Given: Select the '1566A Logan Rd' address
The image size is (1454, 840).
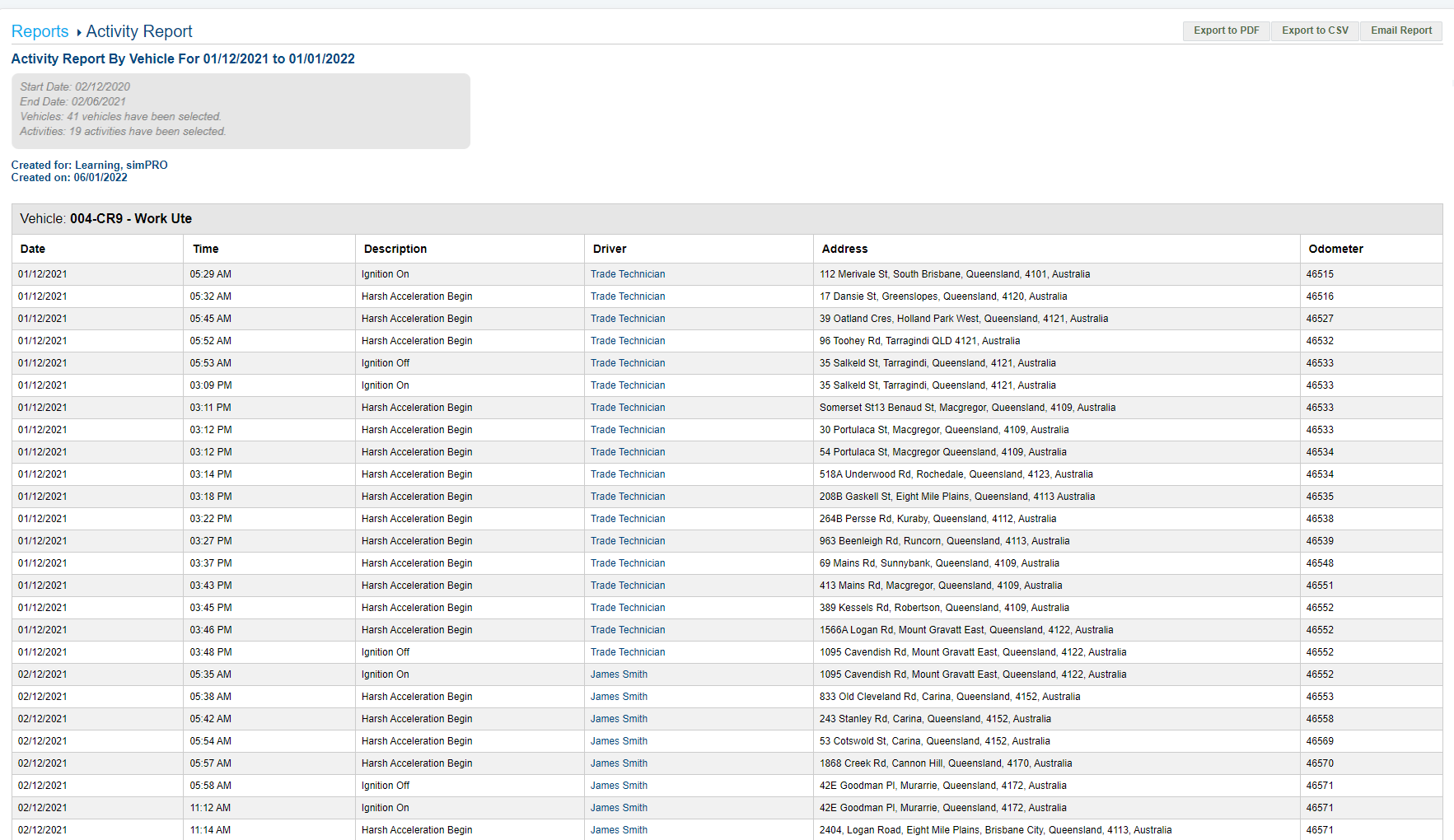Looking at the screenshot, I should pos(966,630).
